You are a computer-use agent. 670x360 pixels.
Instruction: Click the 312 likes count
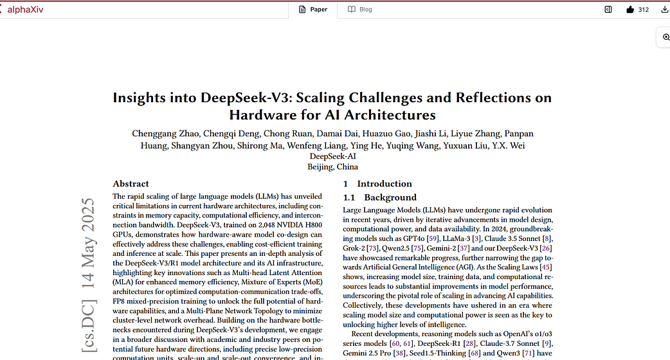[x=644, y=9]
